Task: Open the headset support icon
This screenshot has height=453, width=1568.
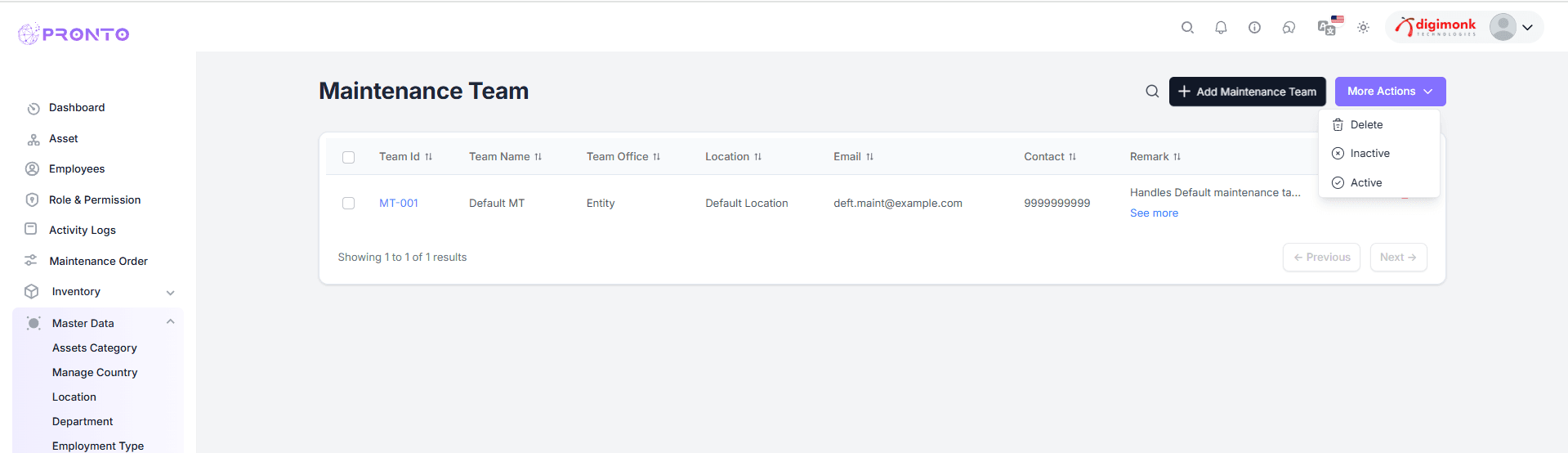Action: 1289,28
